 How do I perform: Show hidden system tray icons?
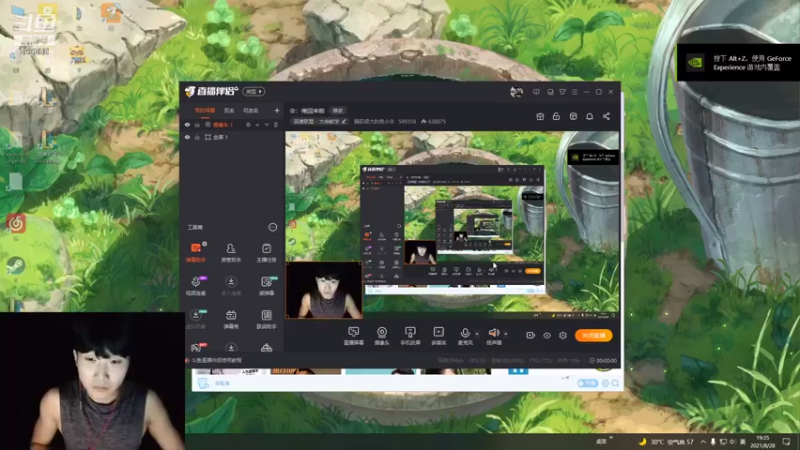pos(703,441)
